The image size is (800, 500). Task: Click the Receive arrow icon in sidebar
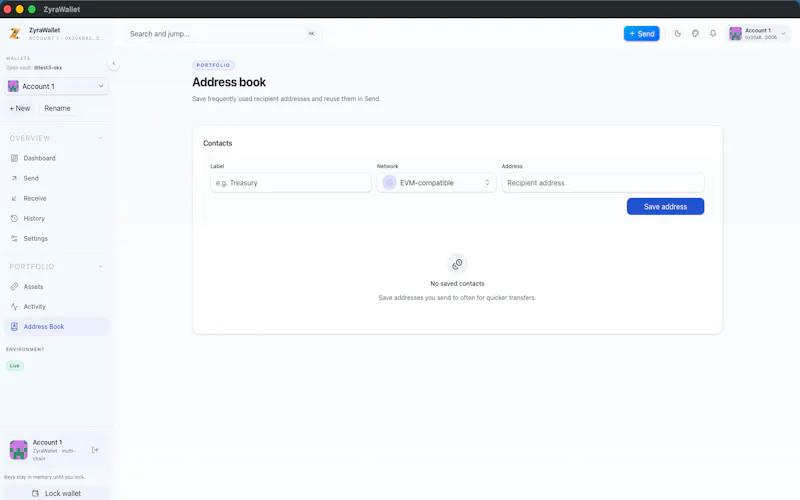click(x=14, y=198)
